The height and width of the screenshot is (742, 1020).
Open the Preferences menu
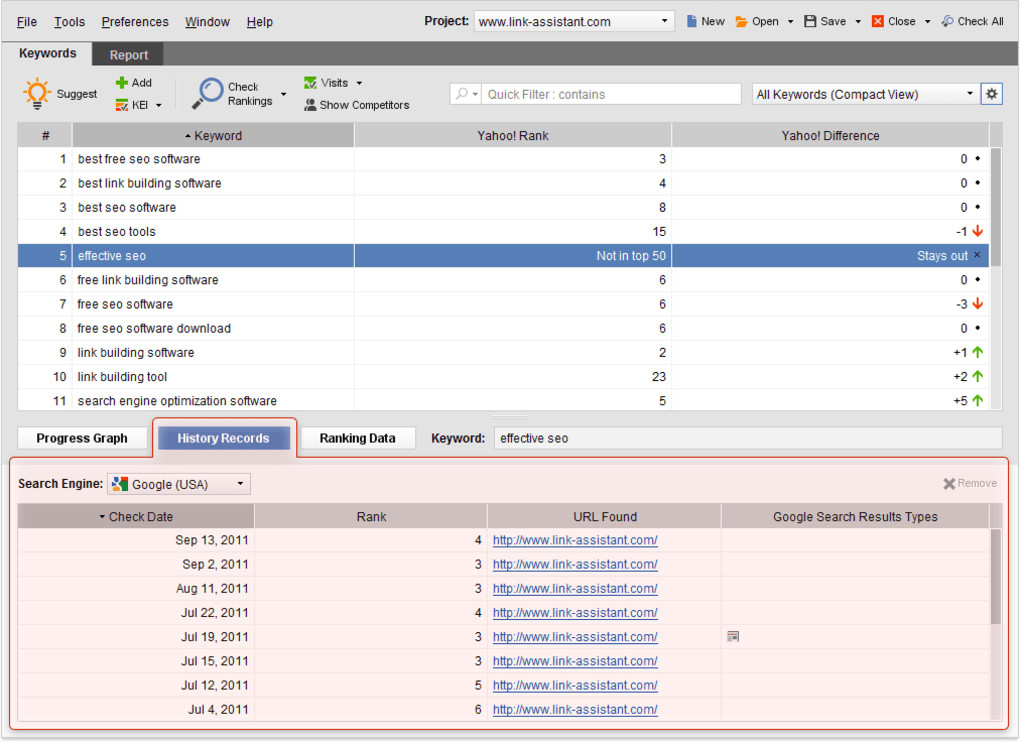point(135,21)
